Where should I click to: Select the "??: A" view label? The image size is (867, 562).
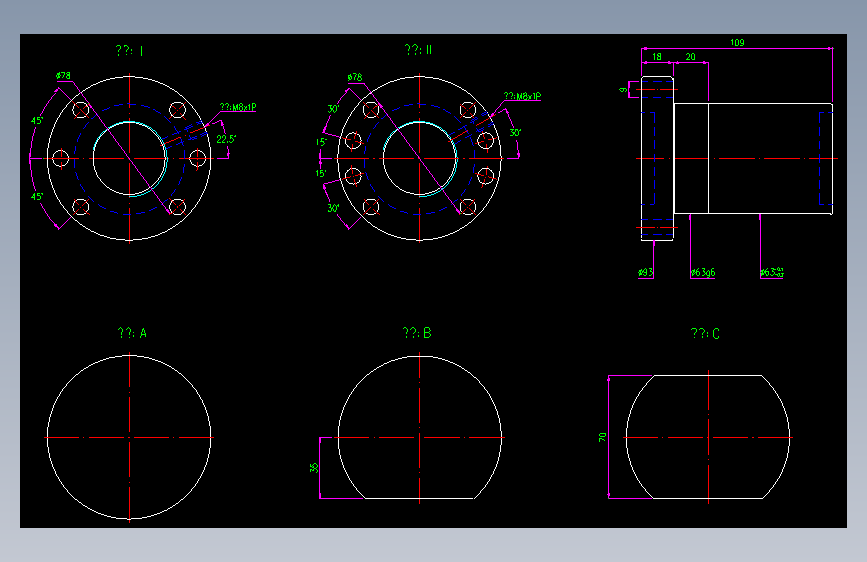(132, 333)
